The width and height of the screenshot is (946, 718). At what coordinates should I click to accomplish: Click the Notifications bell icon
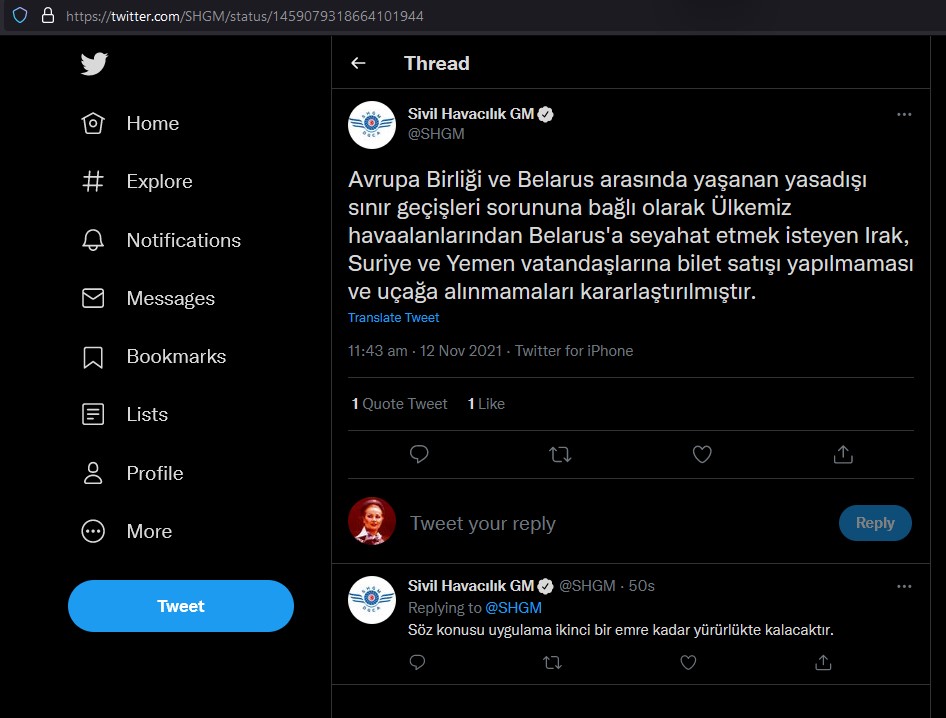[93, 240]
